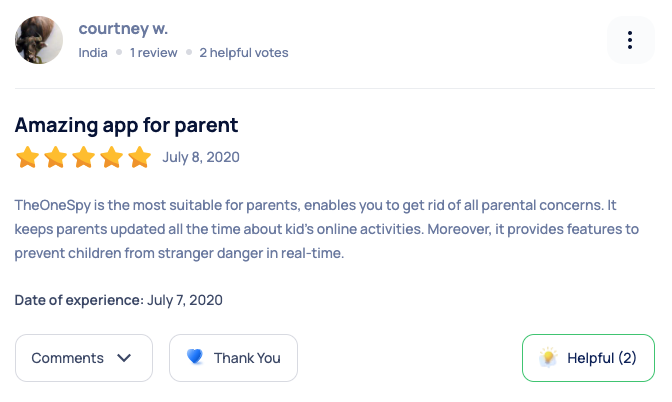The height and width of the screenshot is (402, 672).
Task: Click the second rating star
Action: coord(55,158)
